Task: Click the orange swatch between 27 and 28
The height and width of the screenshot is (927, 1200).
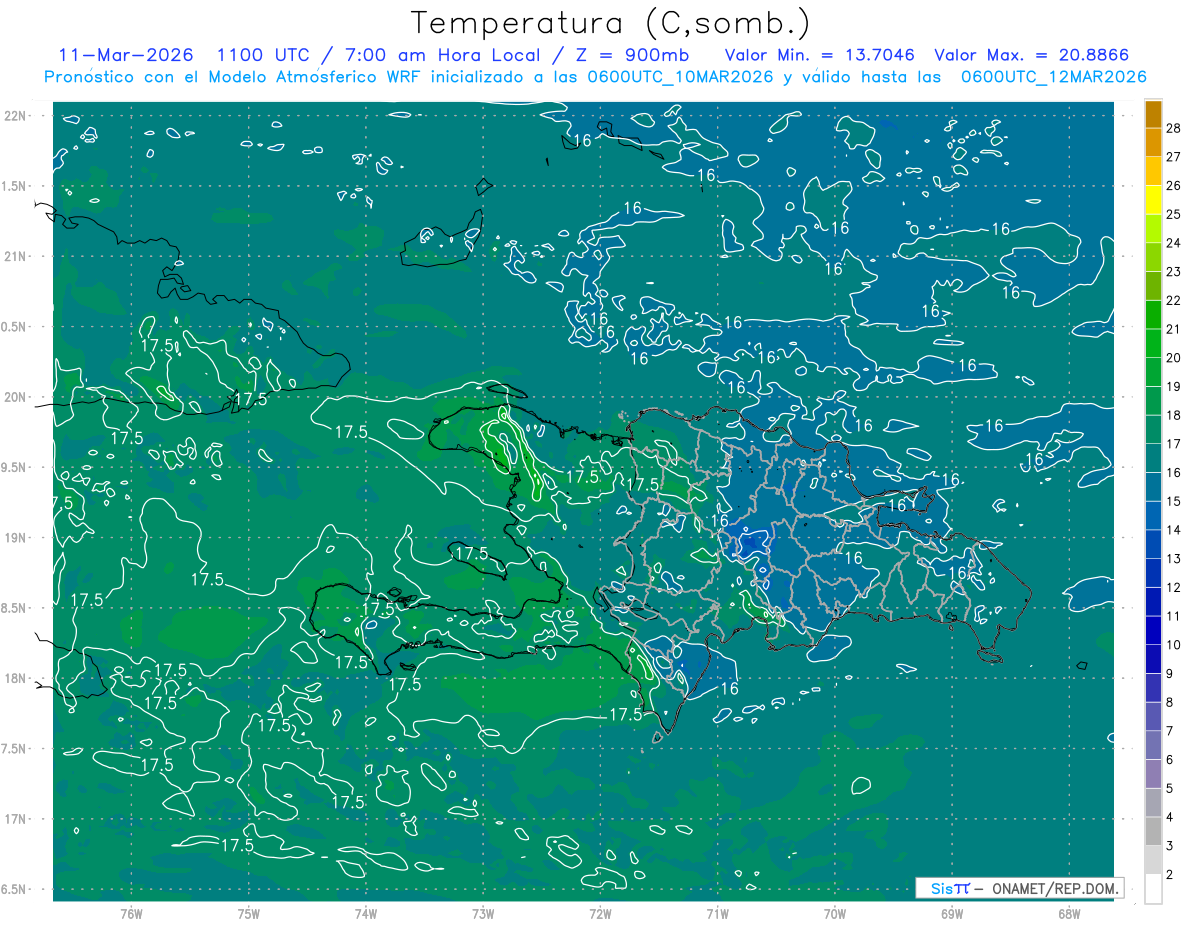Action: coord(1153,143)
